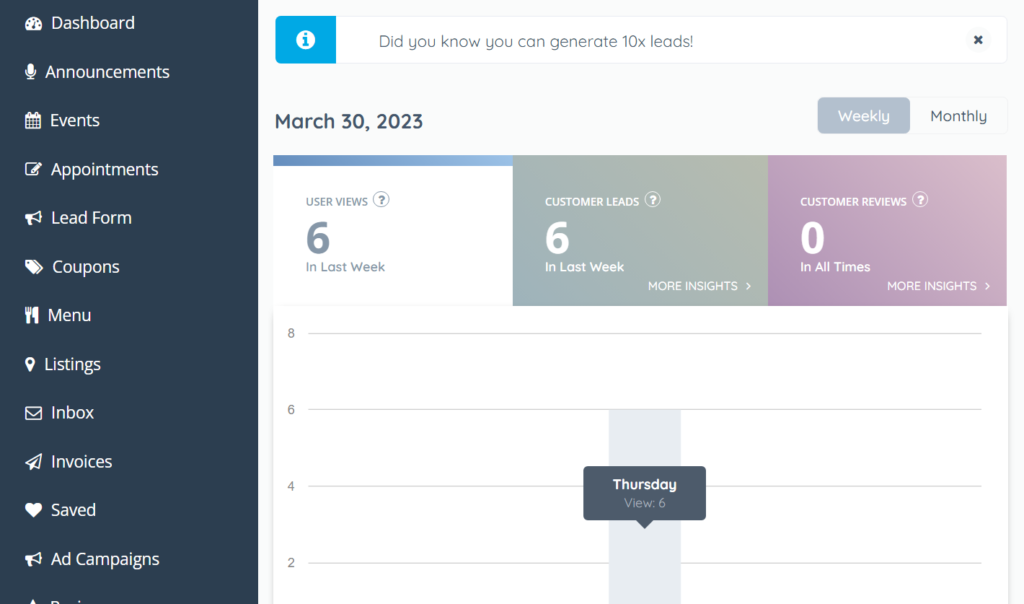Image resolution: width=1024 pixels, height=604 pixels.
Task: Open Appointments from the sidebar
Action: tap(104, 170)
